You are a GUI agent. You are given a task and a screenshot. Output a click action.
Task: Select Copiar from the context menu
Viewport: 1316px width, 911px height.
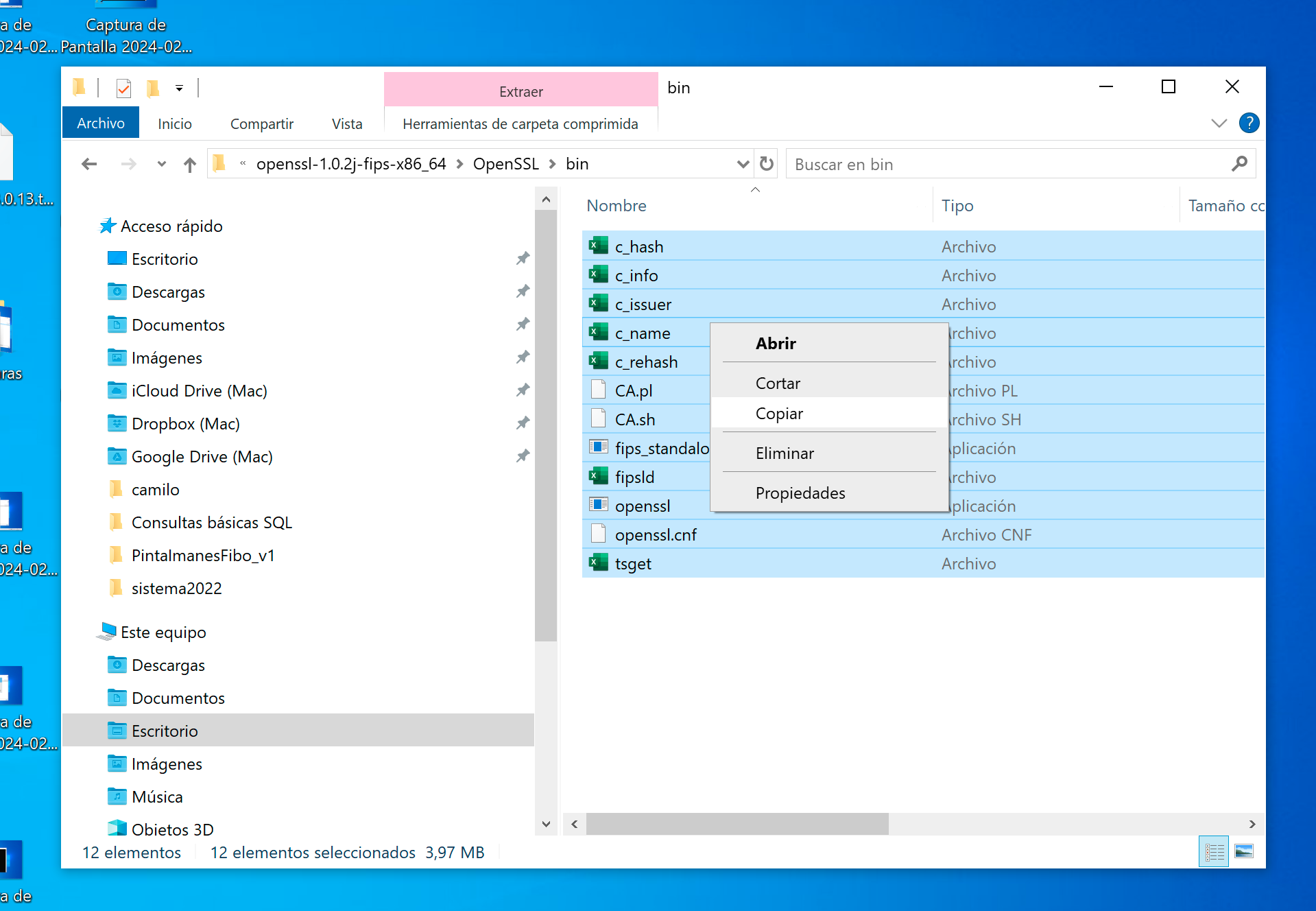(x=778, y=413)
